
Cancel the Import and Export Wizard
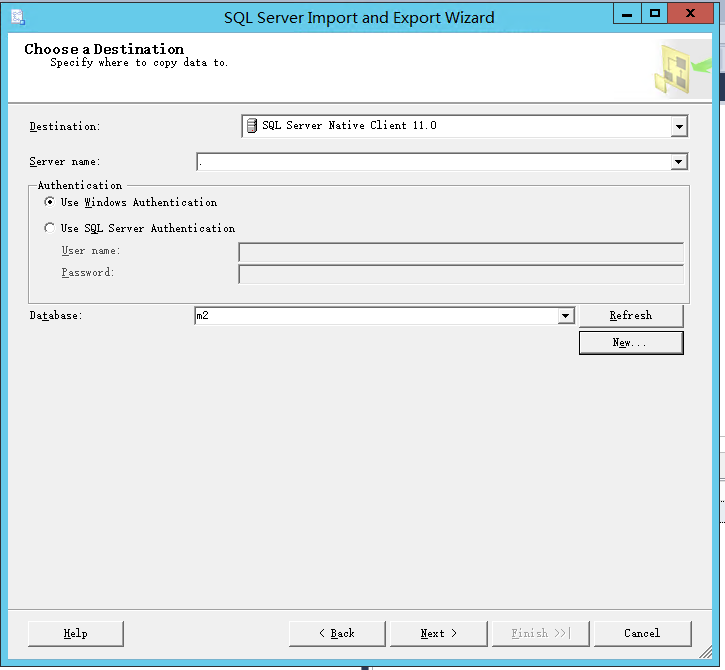point(642,633)
